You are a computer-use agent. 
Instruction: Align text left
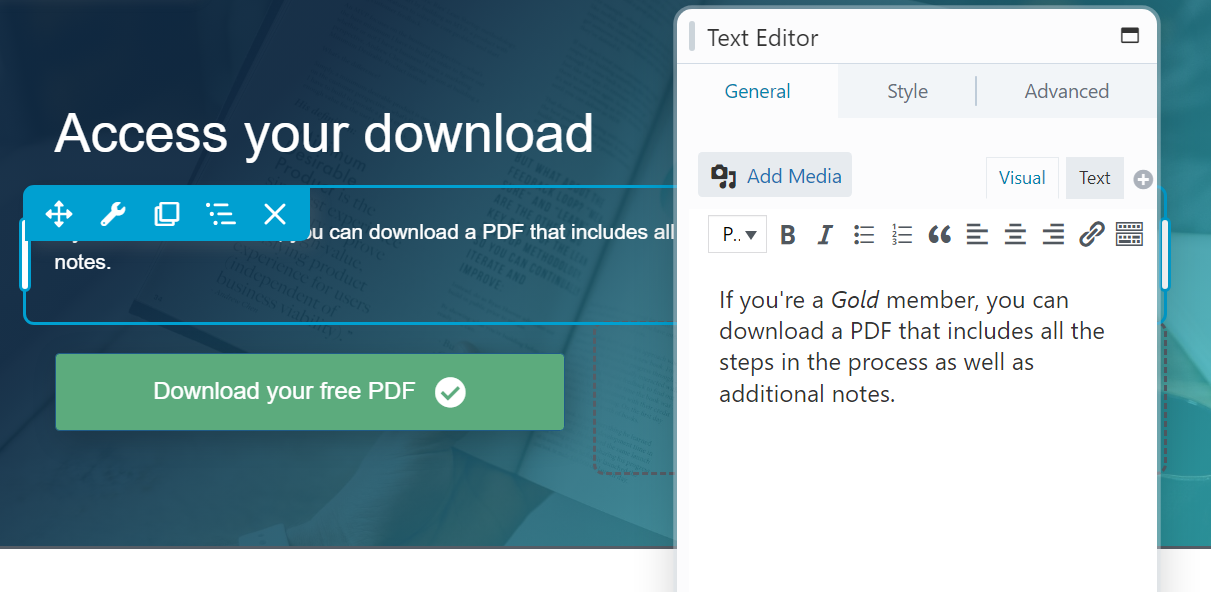(x=977, y=235)
